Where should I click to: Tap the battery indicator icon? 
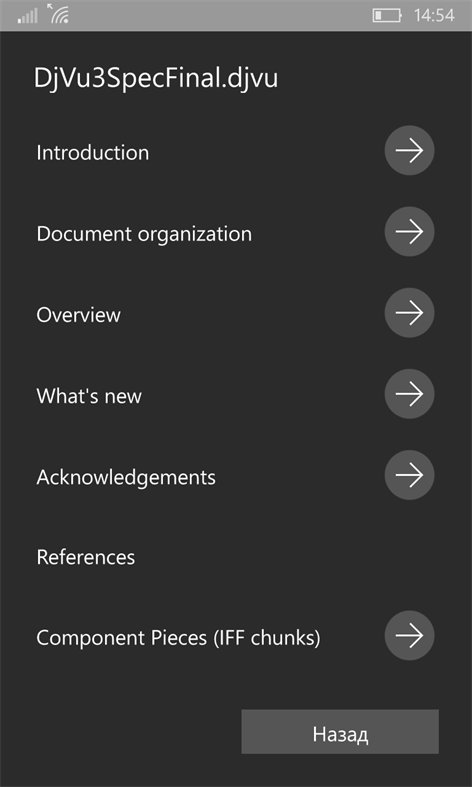[387, 16]
